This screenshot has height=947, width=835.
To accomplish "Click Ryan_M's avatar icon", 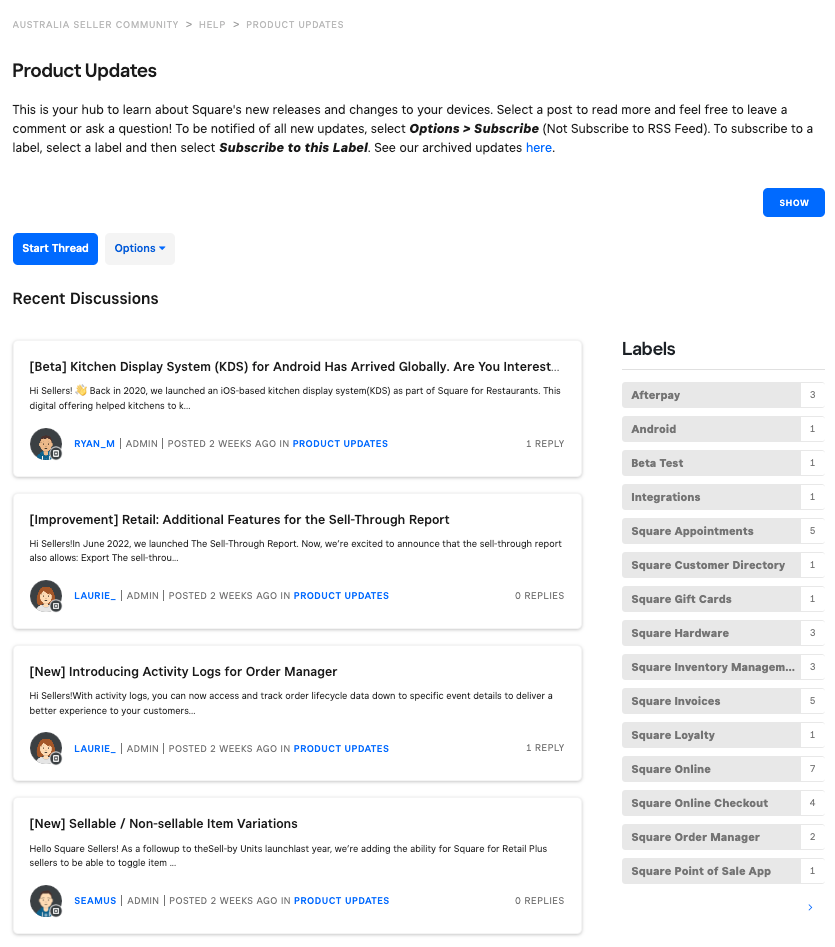I will point(46,444).
